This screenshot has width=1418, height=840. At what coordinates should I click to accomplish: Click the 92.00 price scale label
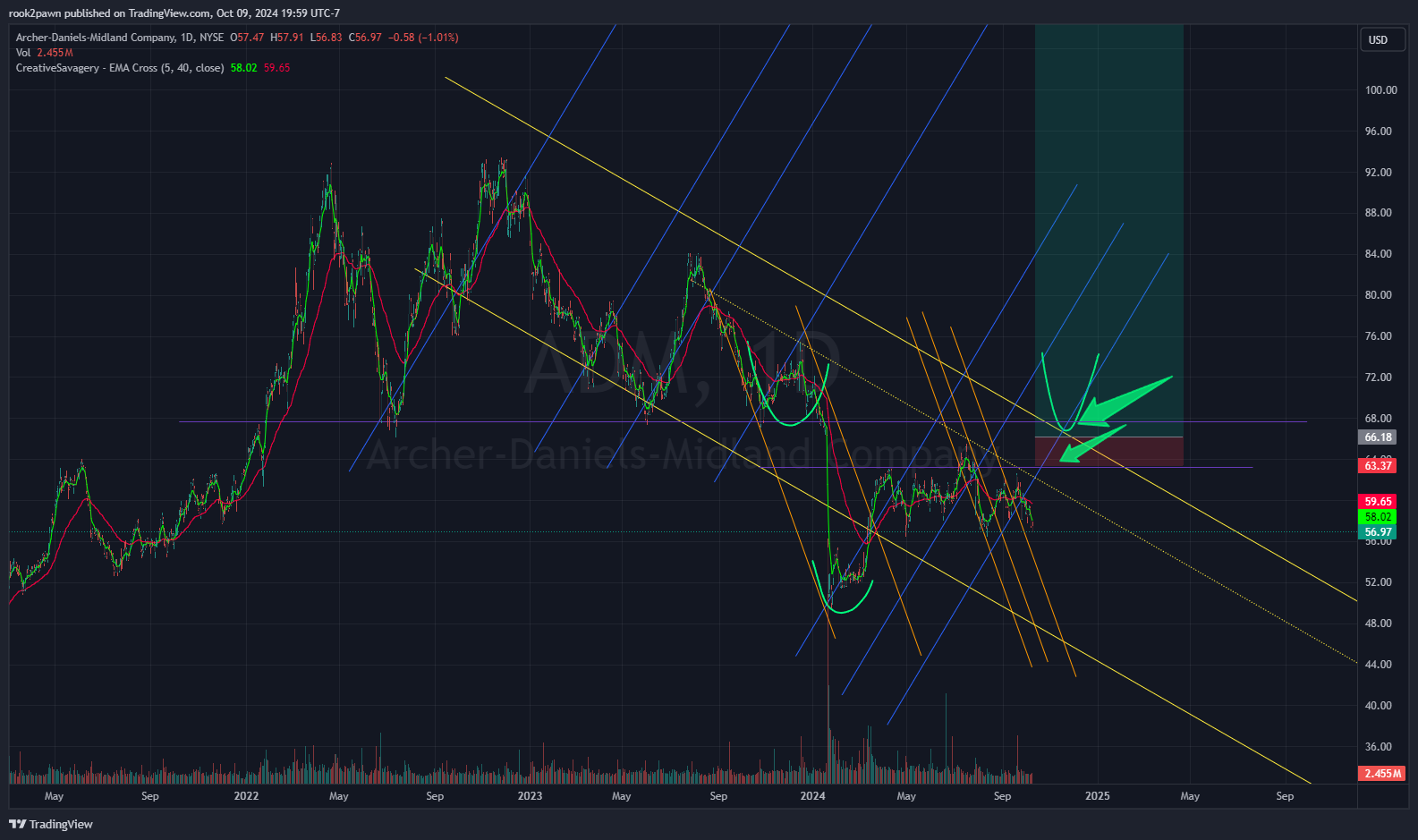point(1378,173)
